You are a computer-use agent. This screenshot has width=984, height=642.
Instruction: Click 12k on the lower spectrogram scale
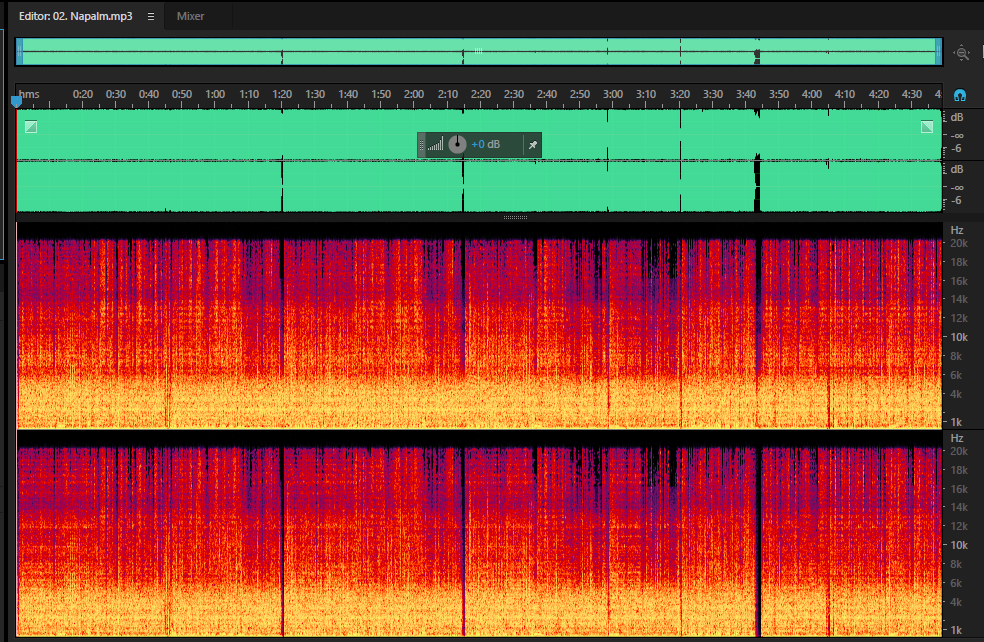(959, 526)
